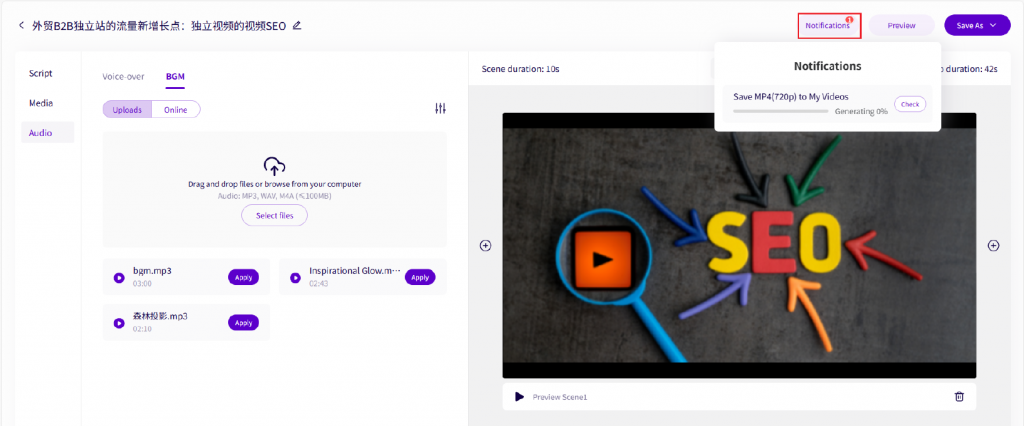Click the Scene duration: 10s label

click(520, 69)
